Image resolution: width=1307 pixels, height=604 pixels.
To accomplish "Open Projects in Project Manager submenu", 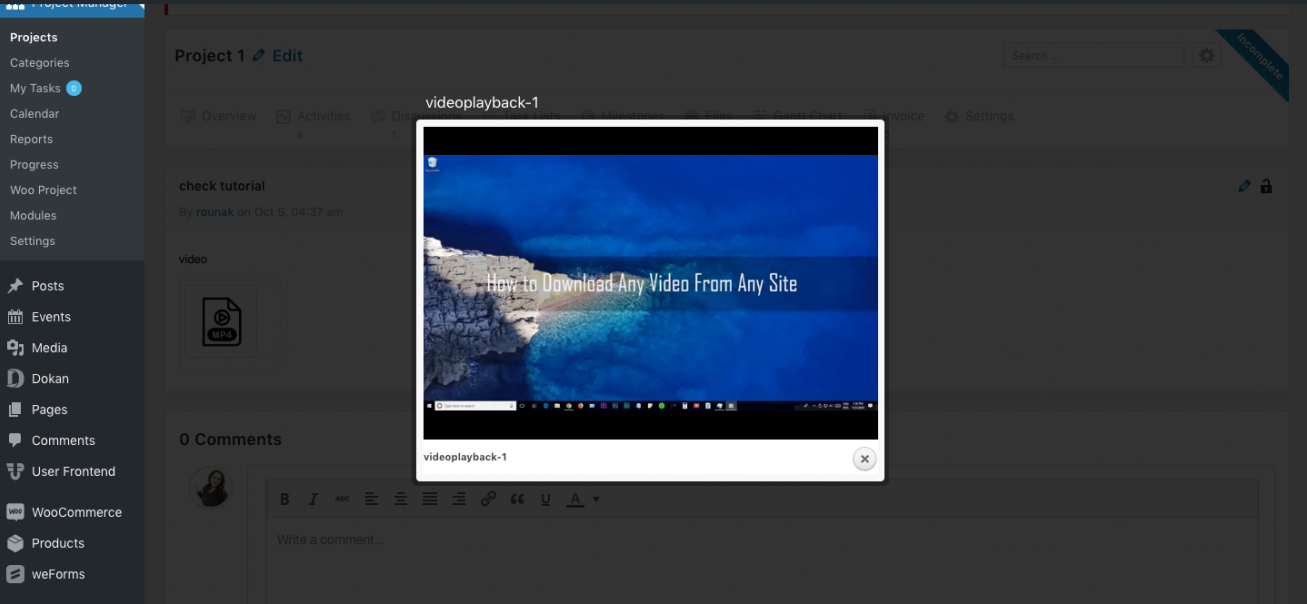I will click(34, 37).
